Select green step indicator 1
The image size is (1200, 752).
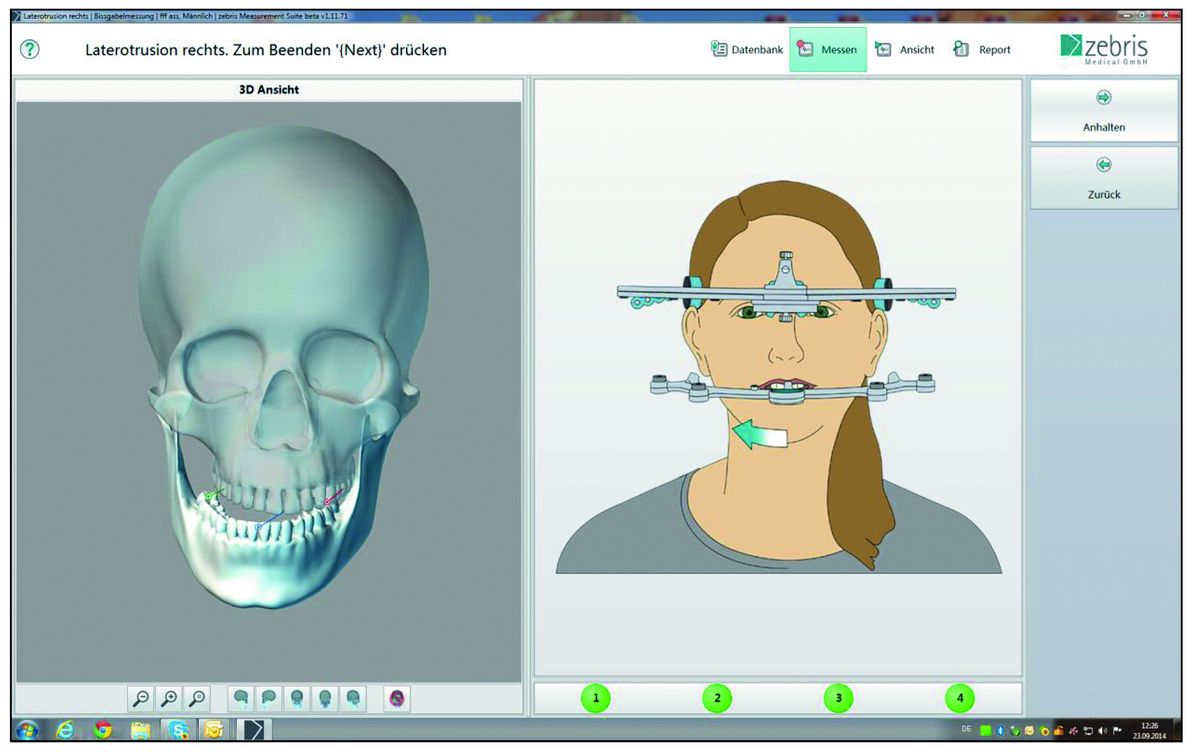pos(596,698)
